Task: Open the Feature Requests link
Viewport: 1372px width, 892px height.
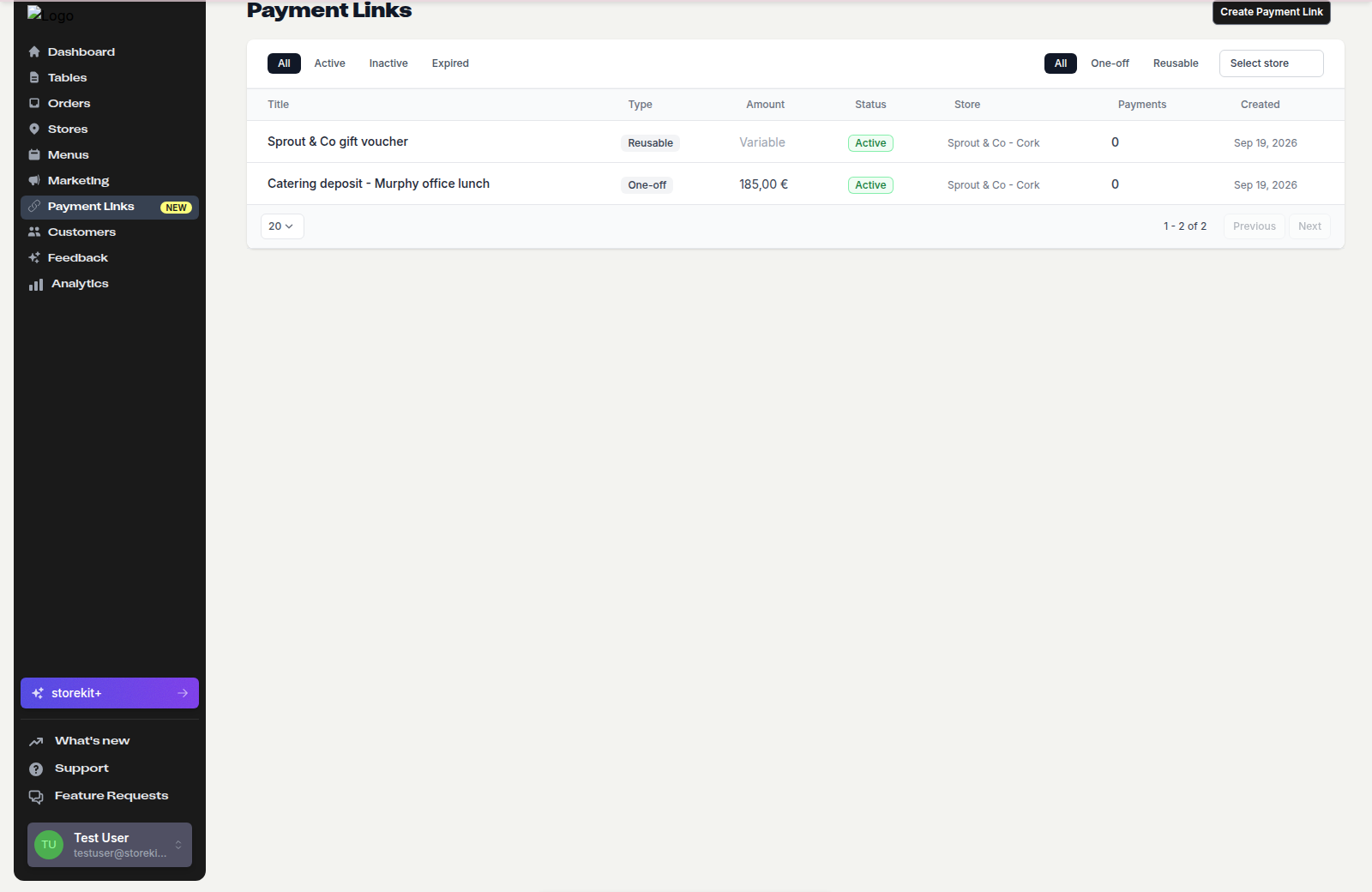Action: pyautogui.click(x=110, y=796)
